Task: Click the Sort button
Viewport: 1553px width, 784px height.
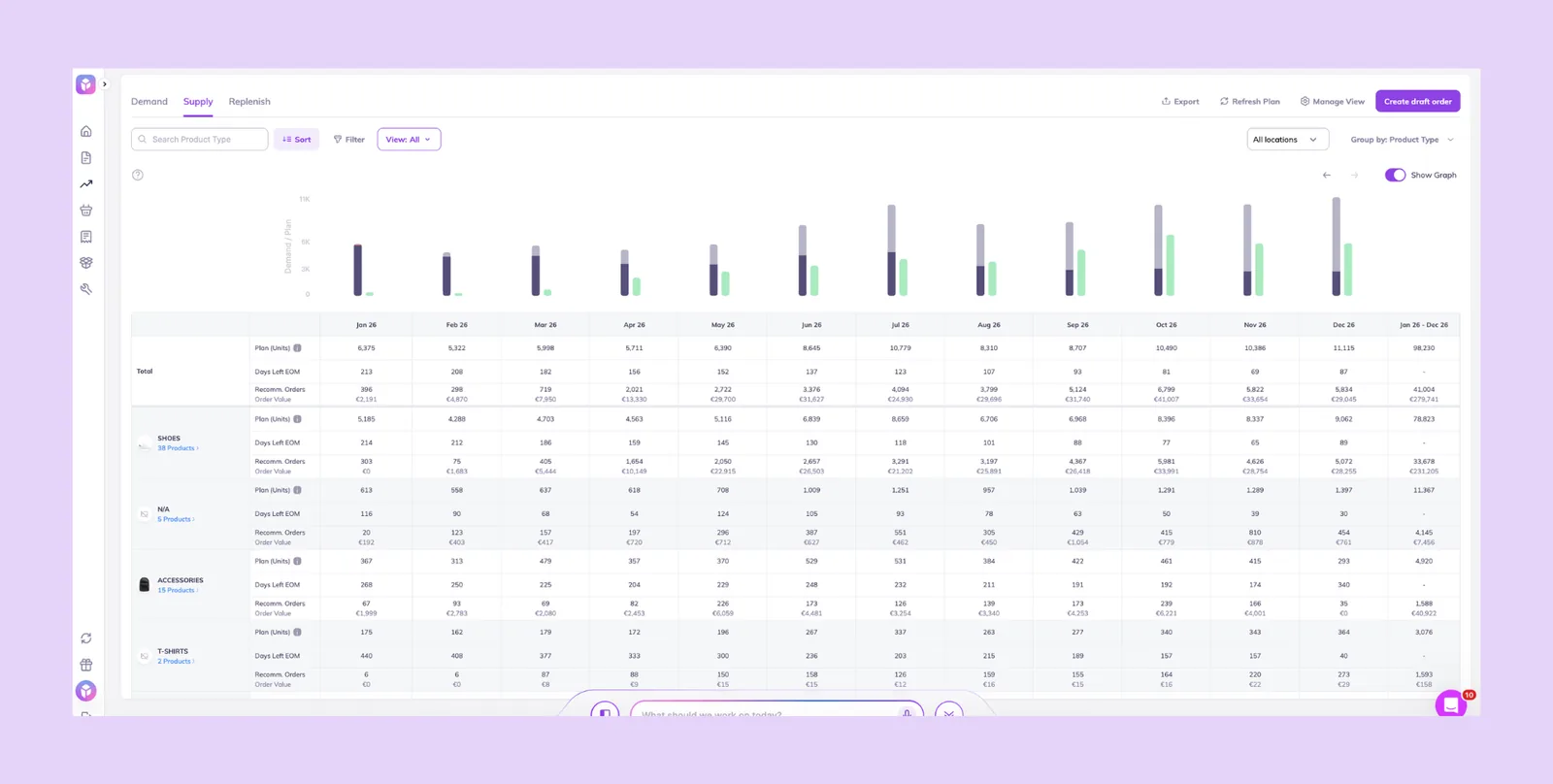Action: 297,140
